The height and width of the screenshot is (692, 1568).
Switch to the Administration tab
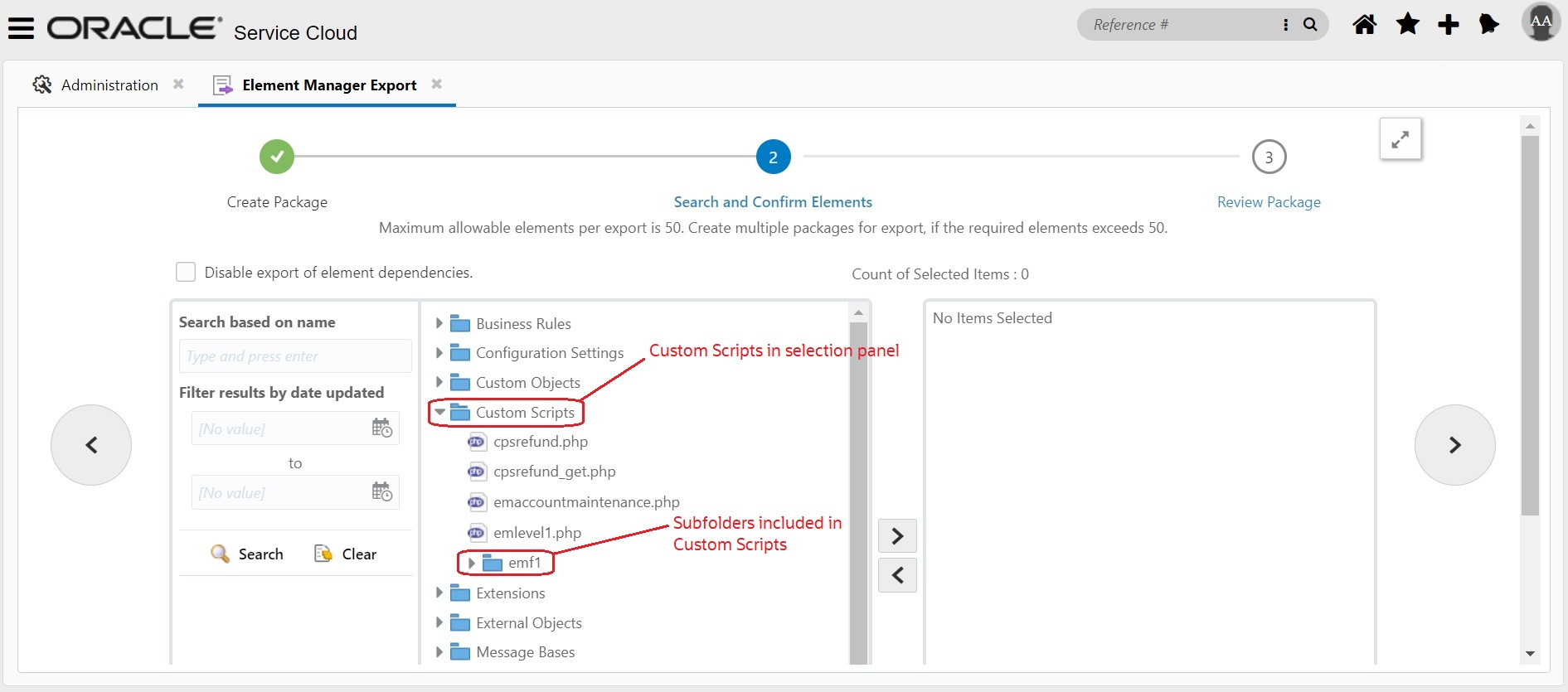point(109,85)
